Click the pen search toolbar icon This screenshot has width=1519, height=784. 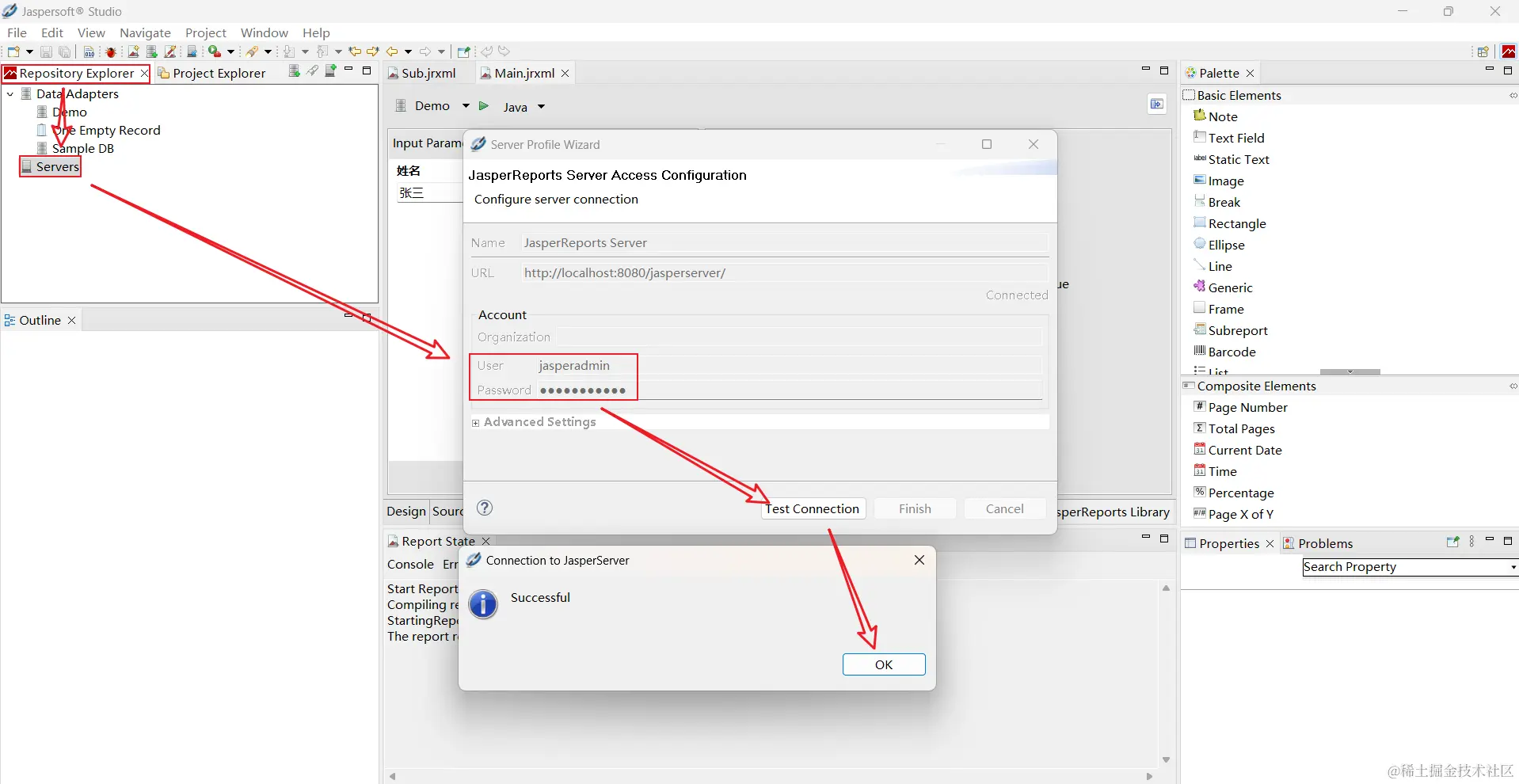[x=253, y=51]
